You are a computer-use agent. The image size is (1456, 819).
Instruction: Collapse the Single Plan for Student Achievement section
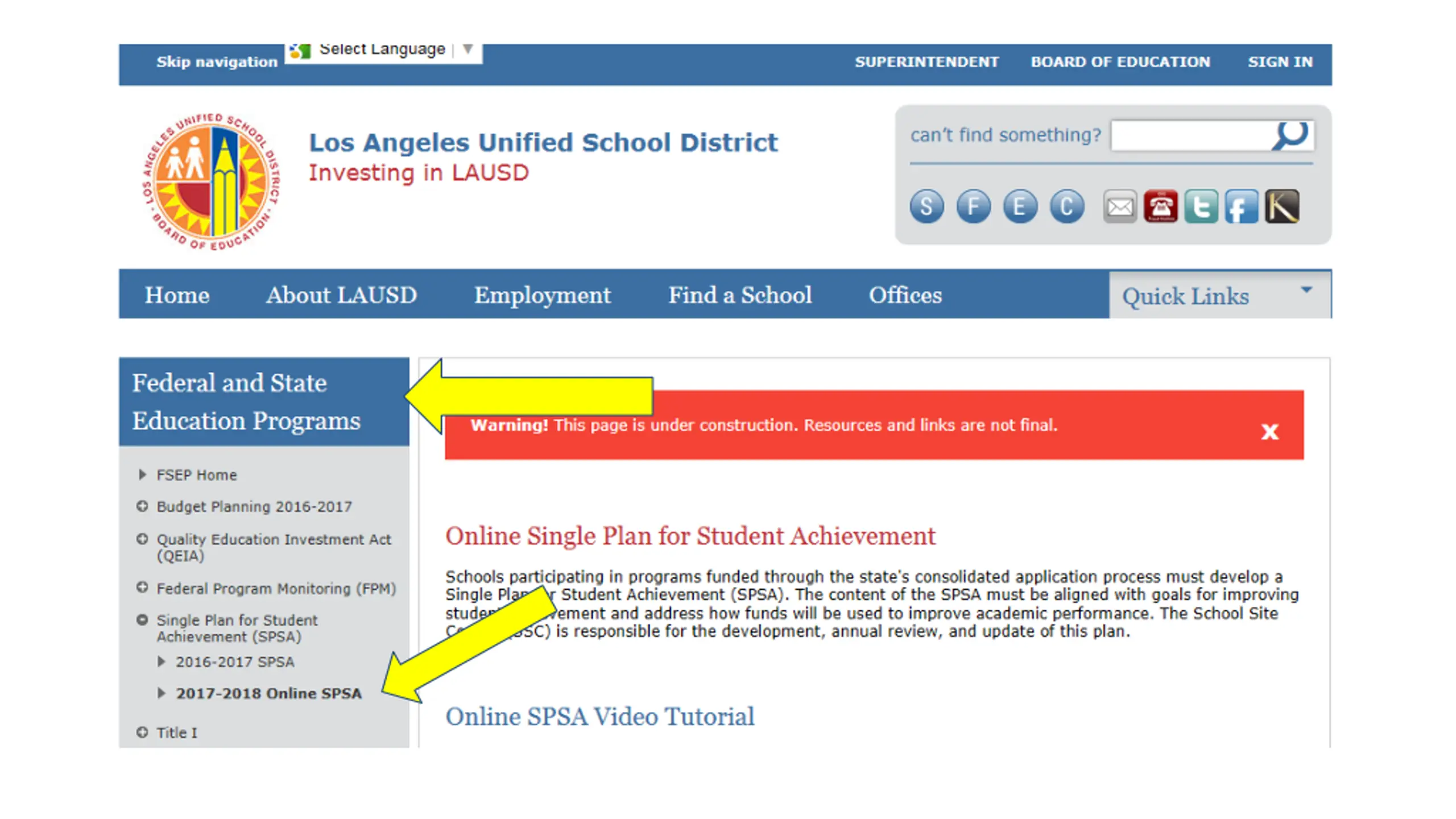142,620
